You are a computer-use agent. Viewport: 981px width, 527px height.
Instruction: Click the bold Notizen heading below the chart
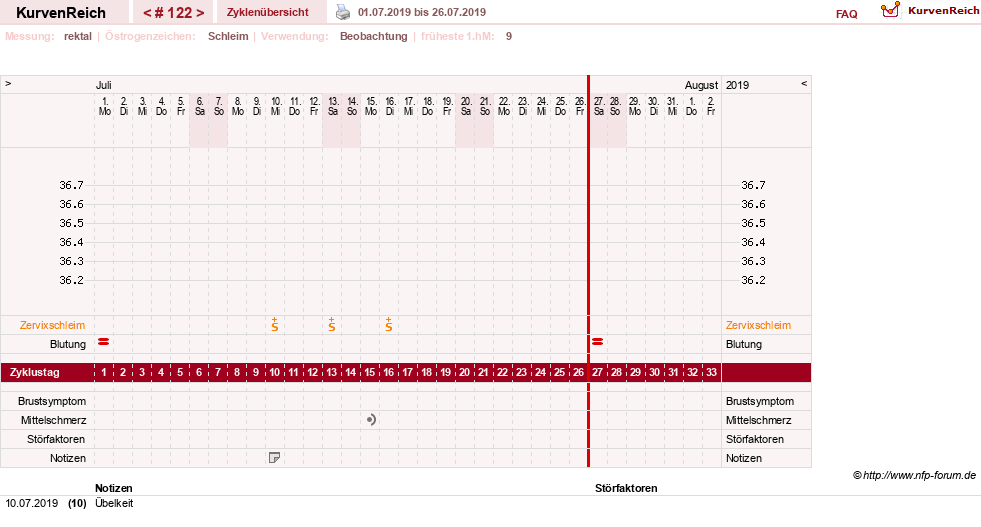pos(113,488)
